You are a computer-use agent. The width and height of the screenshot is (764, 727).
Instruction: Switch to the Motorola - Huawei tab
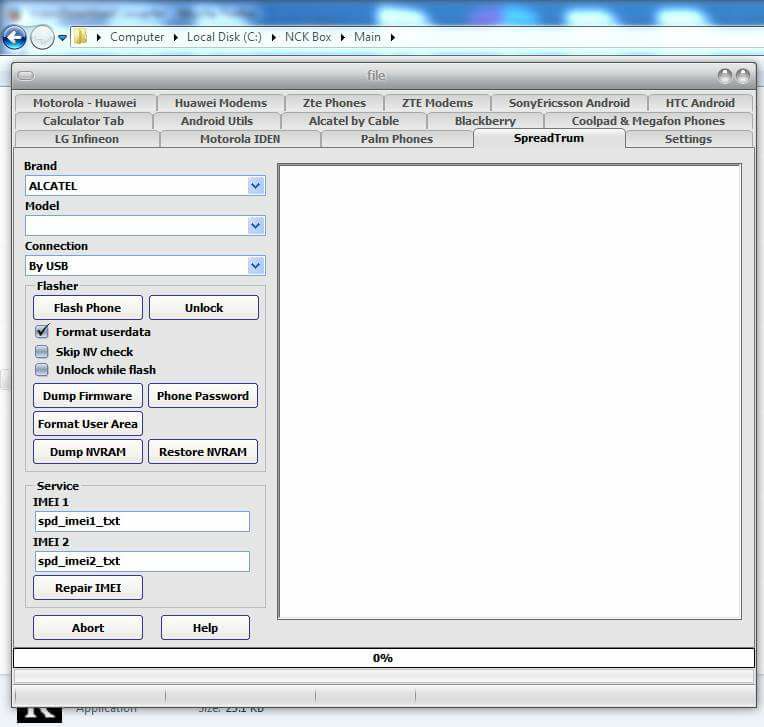[85, 103]
